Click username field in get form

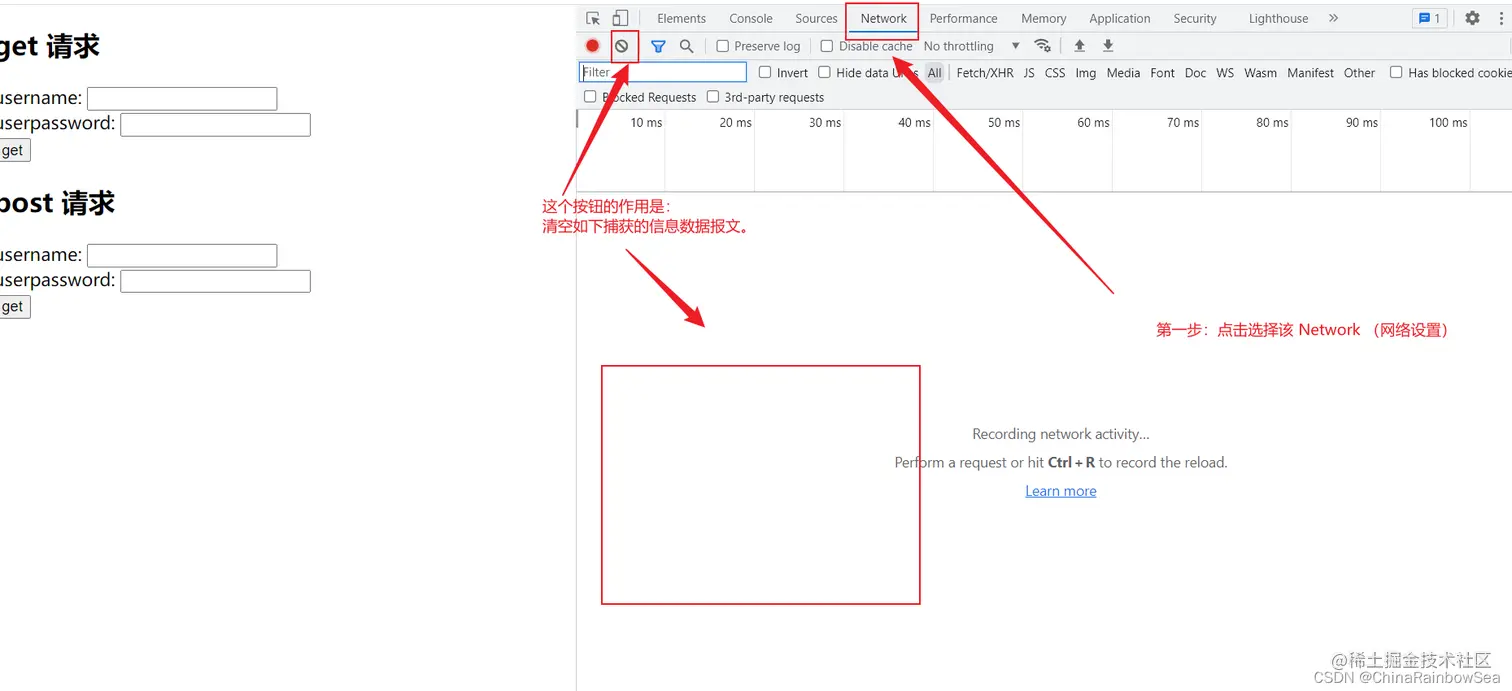(182, 98)
